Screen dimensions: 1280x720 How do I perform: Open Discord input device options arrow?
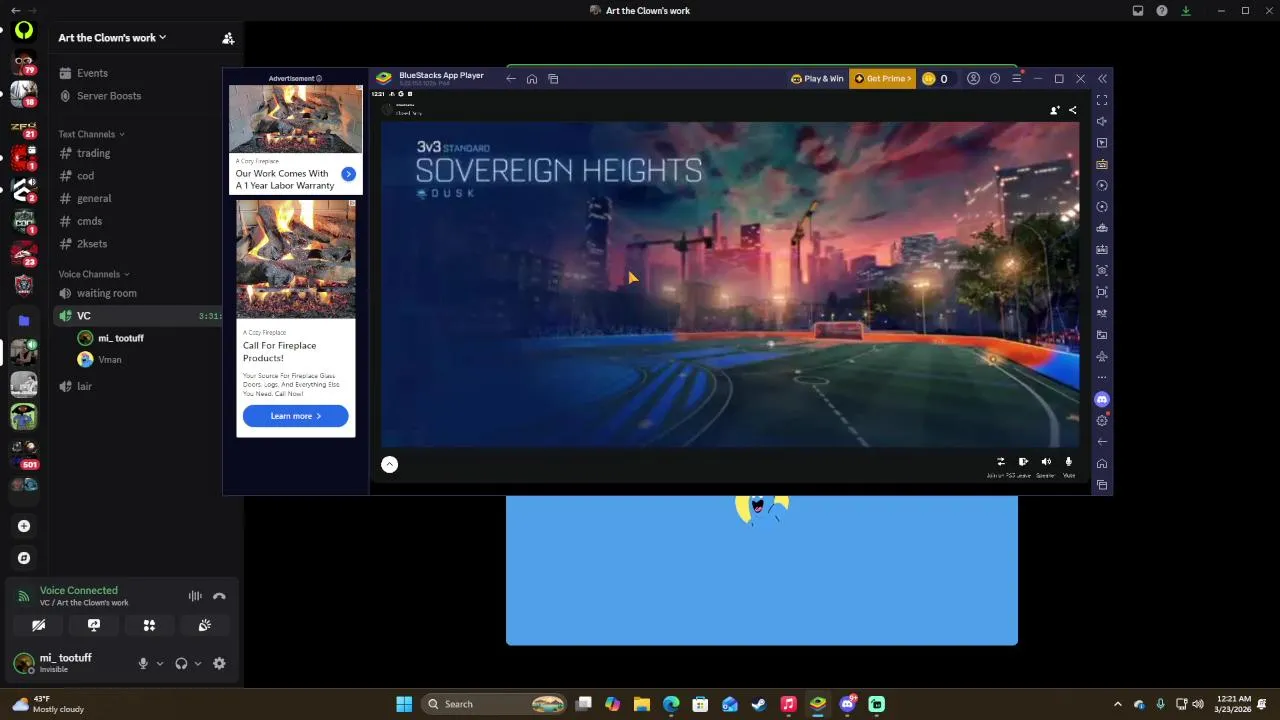click(x=159, y=663)
